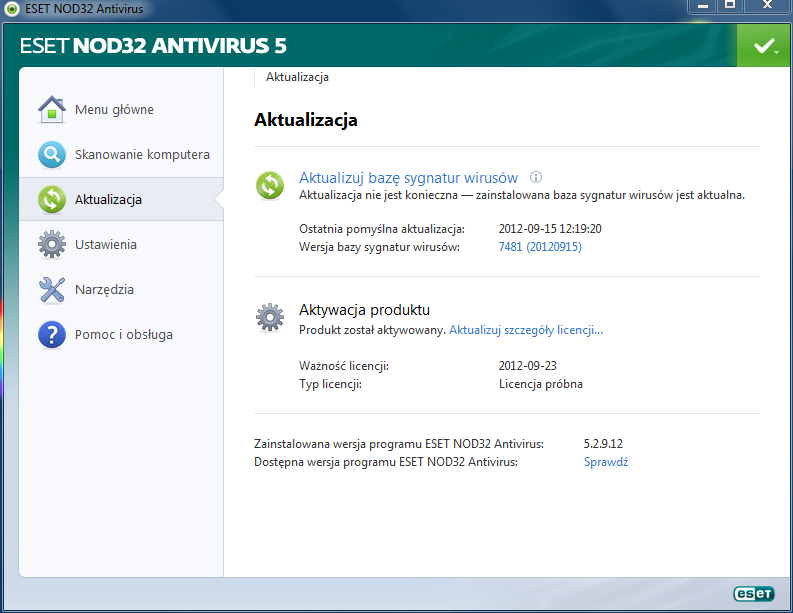Click the gear icon beside Aktywacja produktu
793x613 pixels.
270,317
